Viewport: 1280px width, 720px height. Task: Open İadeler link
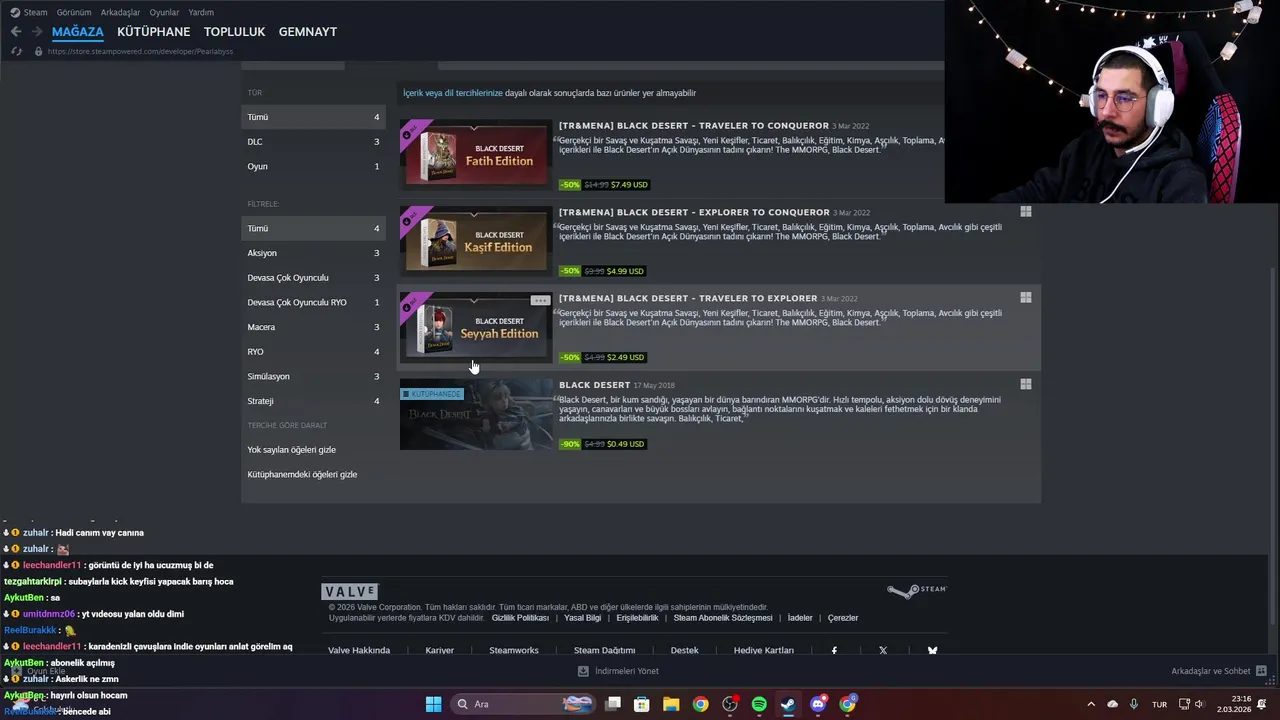point(800,618)
